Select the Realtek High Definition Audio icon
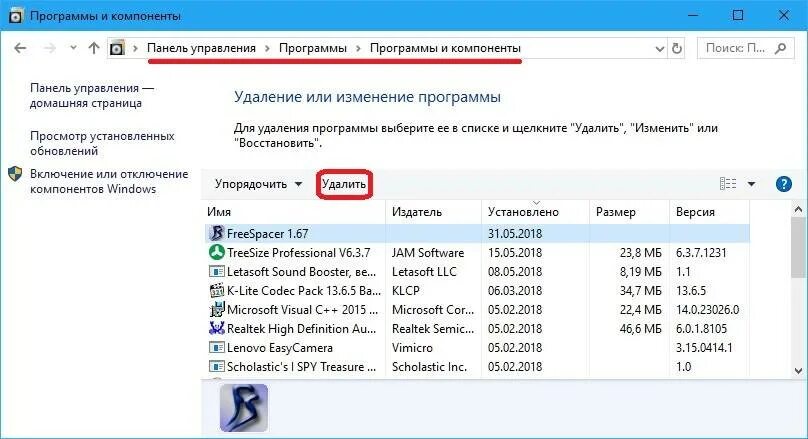Viewport: 808px width, 439px height. click(x=216, y=329)
